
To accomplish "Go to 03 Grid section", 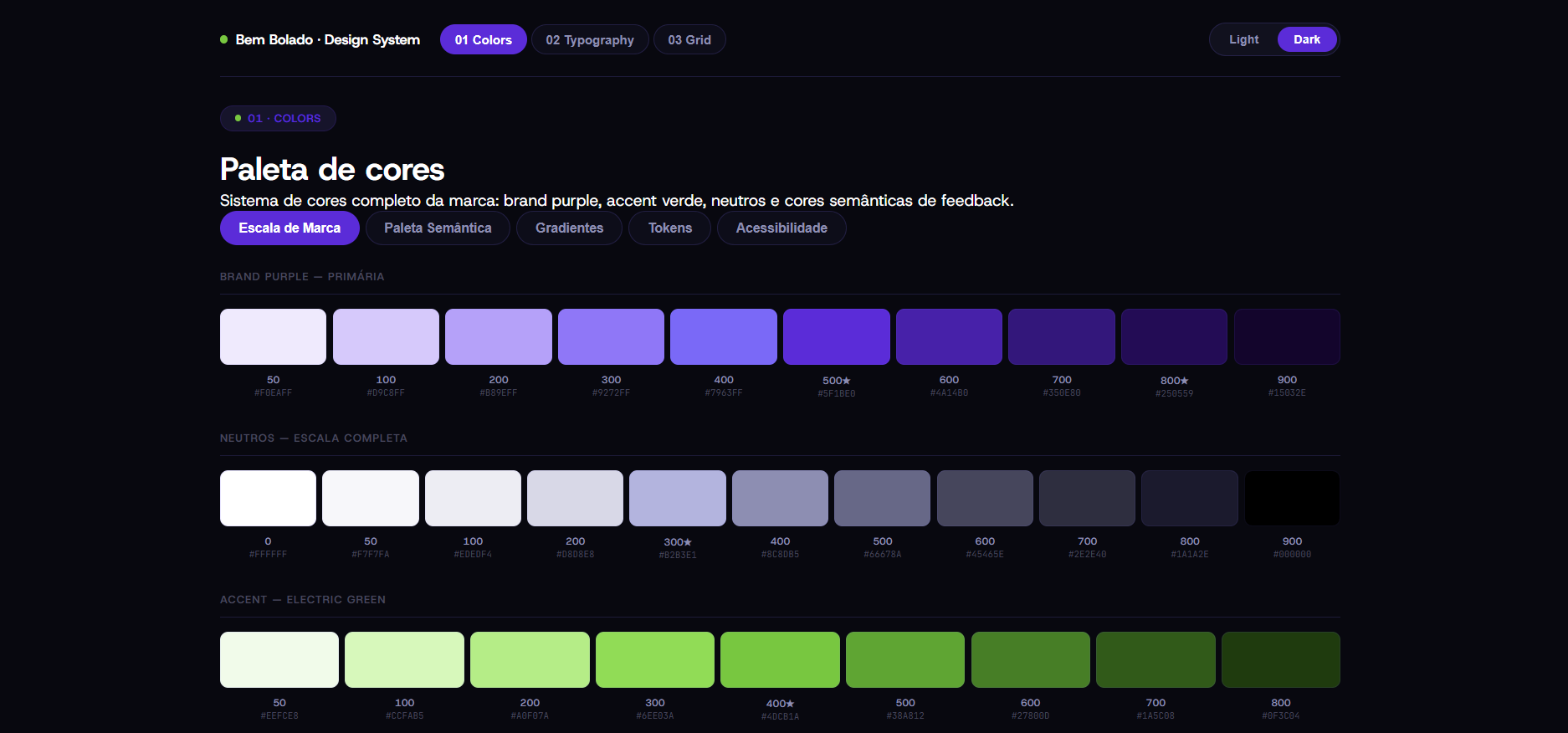I will [x=689, y=39].
